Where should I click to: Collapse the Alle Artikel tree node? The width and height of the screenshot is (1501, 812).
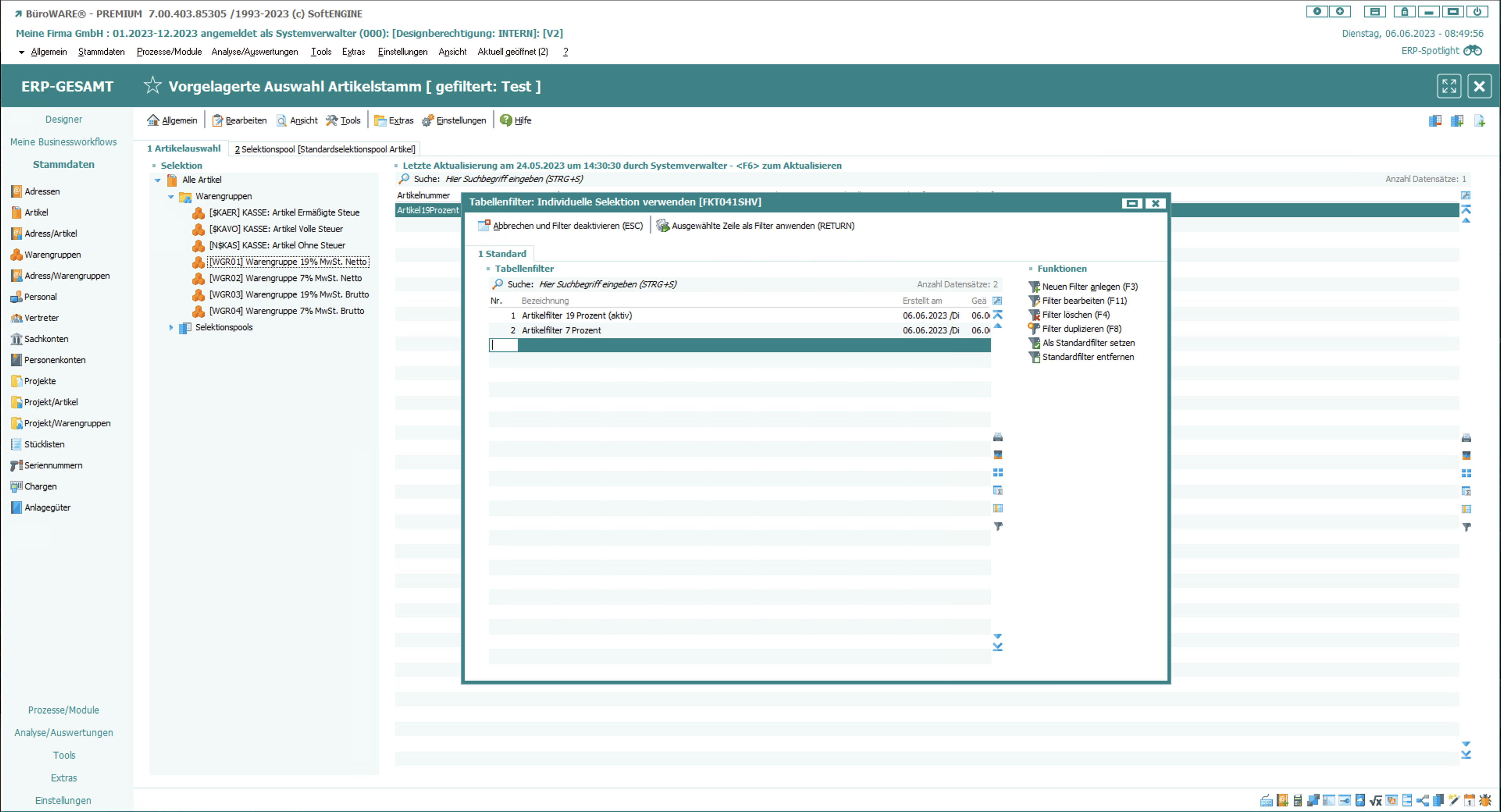click(x=157, y=180)
